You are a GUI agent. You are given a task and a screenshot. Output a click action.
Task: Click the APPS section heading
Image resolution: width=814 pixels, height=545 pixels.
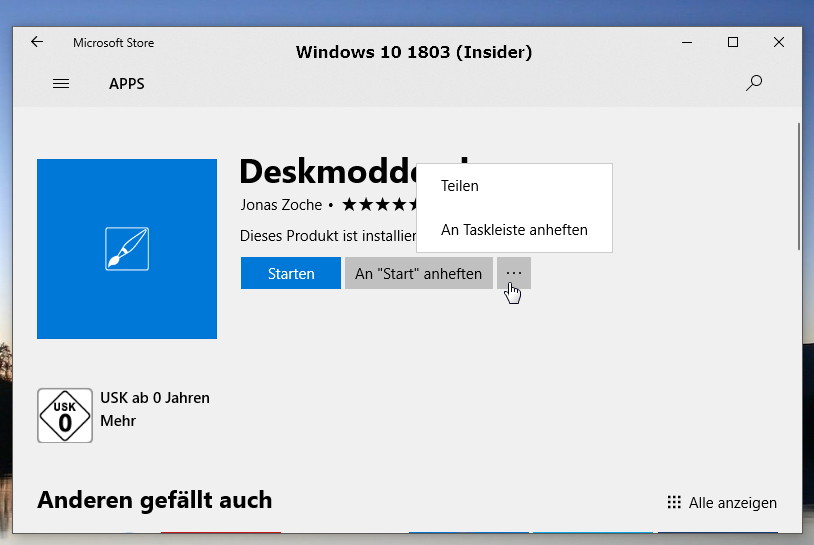(127, 84)
